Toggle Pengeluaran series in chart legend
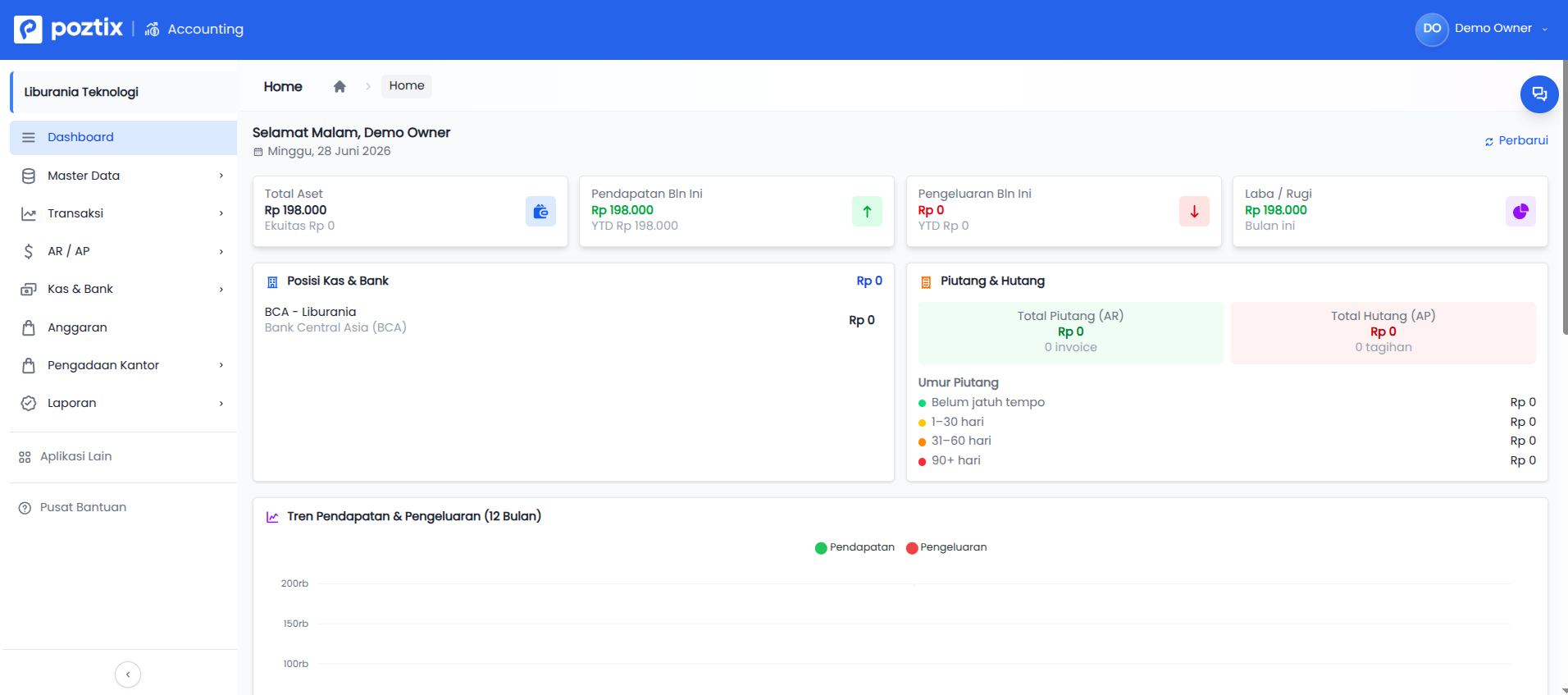 [x=946, y=547]
